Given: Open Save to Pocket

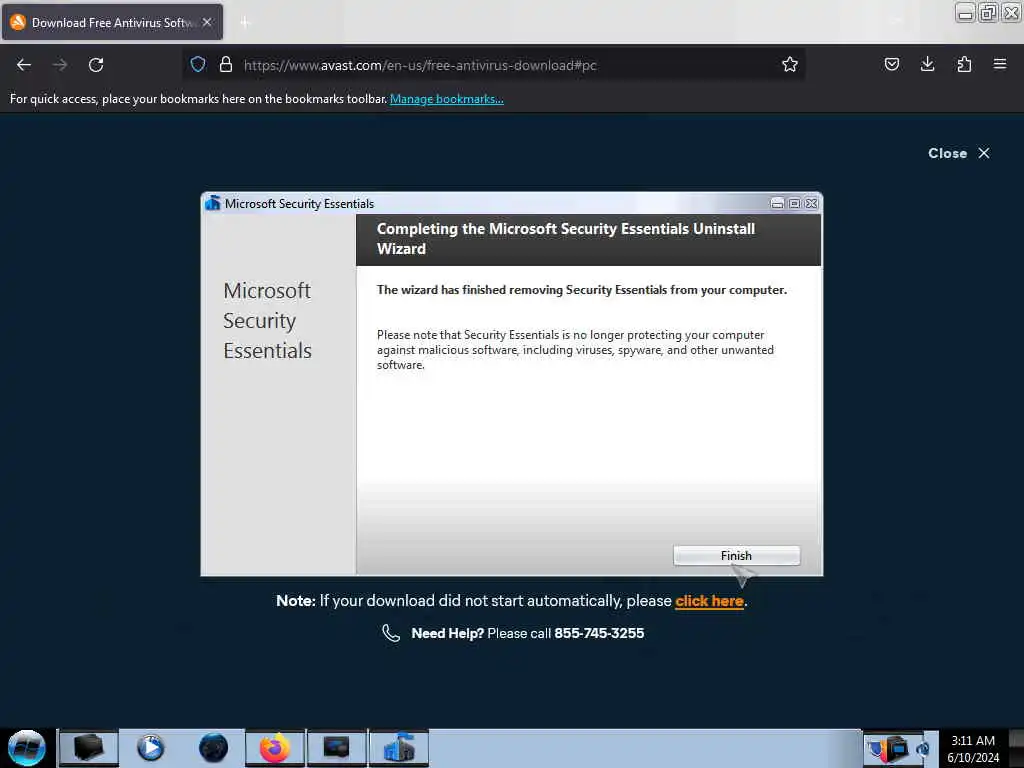Looking at the screenshot, I should pyautogui.click(x=891, y=64).
